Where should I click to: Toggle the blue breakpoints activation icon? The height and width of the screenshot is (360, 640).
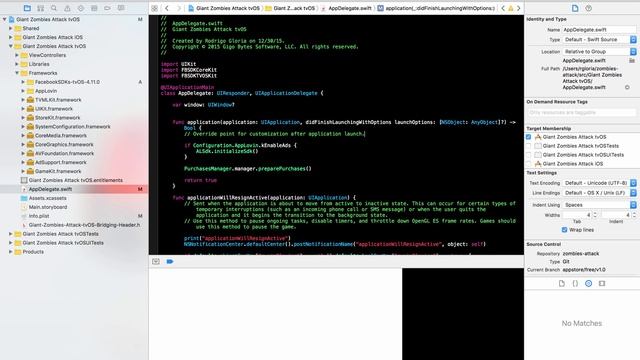coord(170,261)
